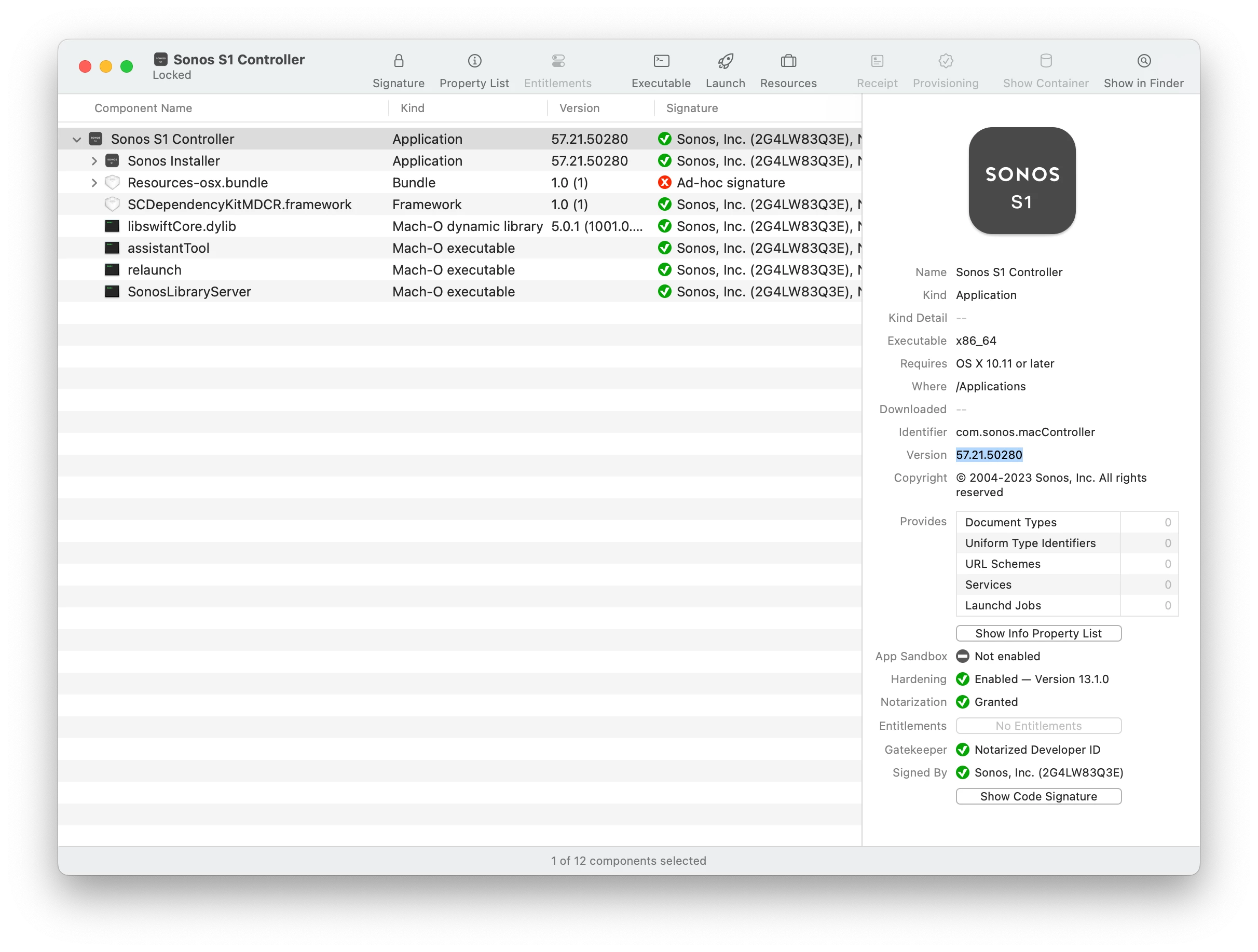The width and height of the screenshot is (1258, 952).
Task: Select the Resources-osx.bundle row
Action: click(459, 183)
